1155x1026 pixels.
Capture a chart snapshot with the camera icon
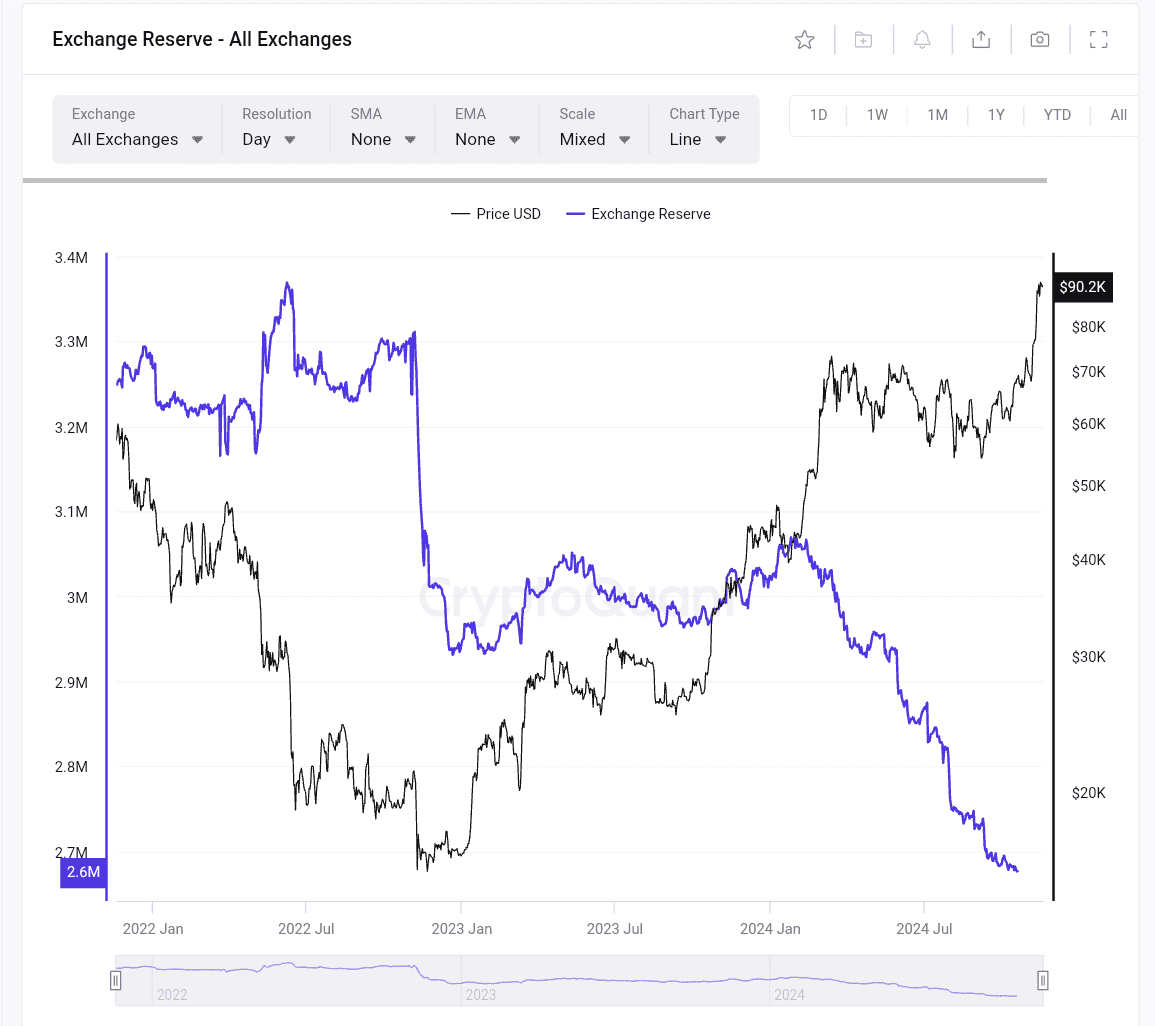pos(1039,39)
